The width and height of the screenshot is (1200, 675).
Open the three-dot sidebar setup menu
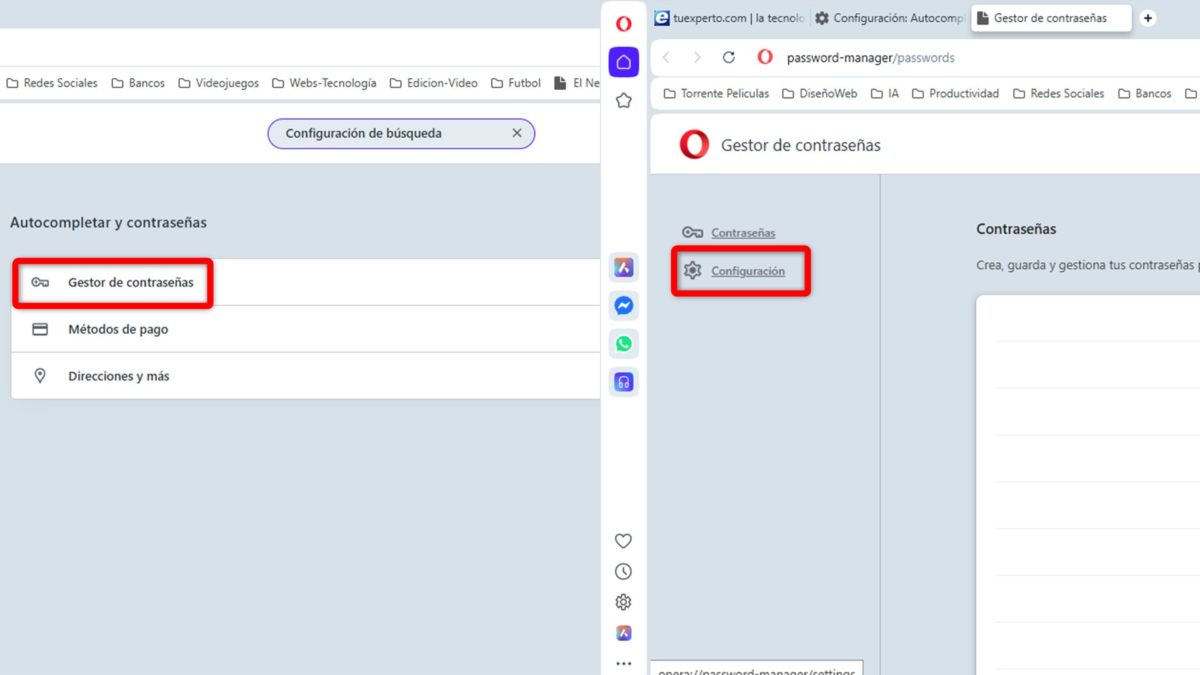(x=623, y=663)
